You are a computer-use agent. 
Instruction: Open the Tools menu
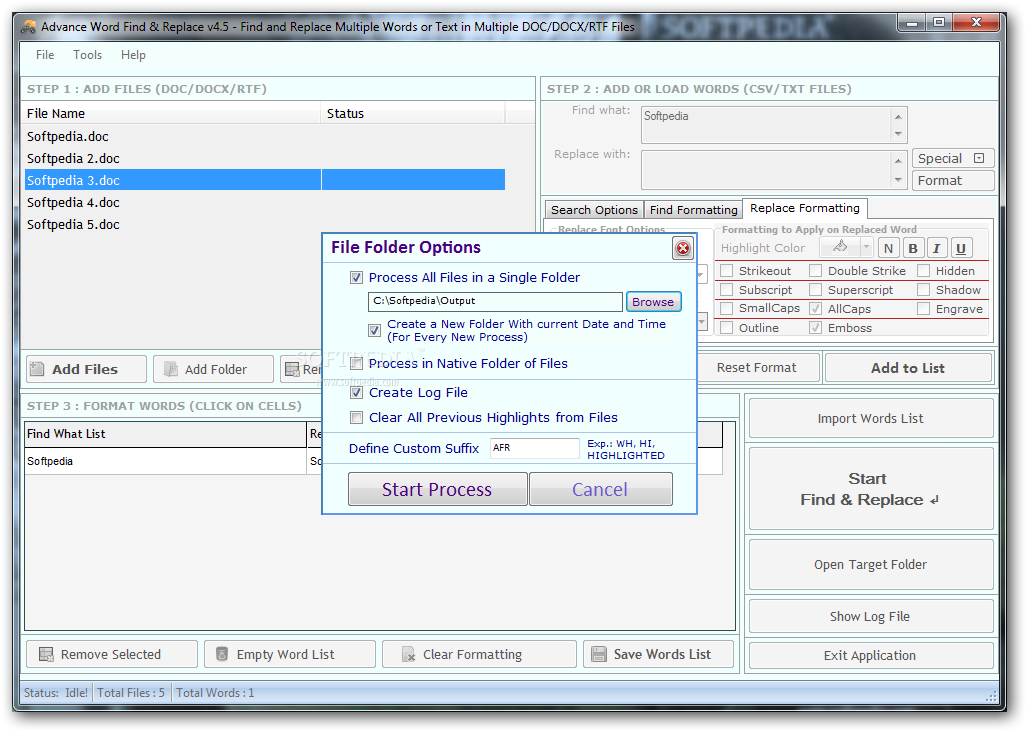point(87,55)
